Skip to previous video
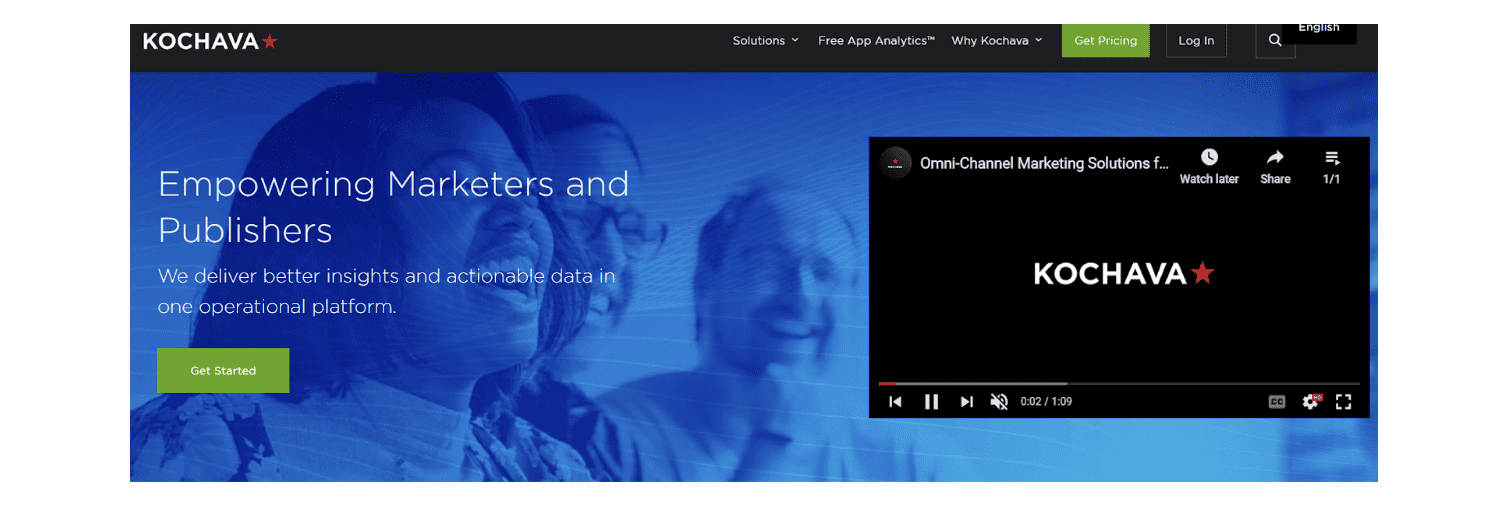Viewport: 1500px width, 506px height. (x=896, y=401)
